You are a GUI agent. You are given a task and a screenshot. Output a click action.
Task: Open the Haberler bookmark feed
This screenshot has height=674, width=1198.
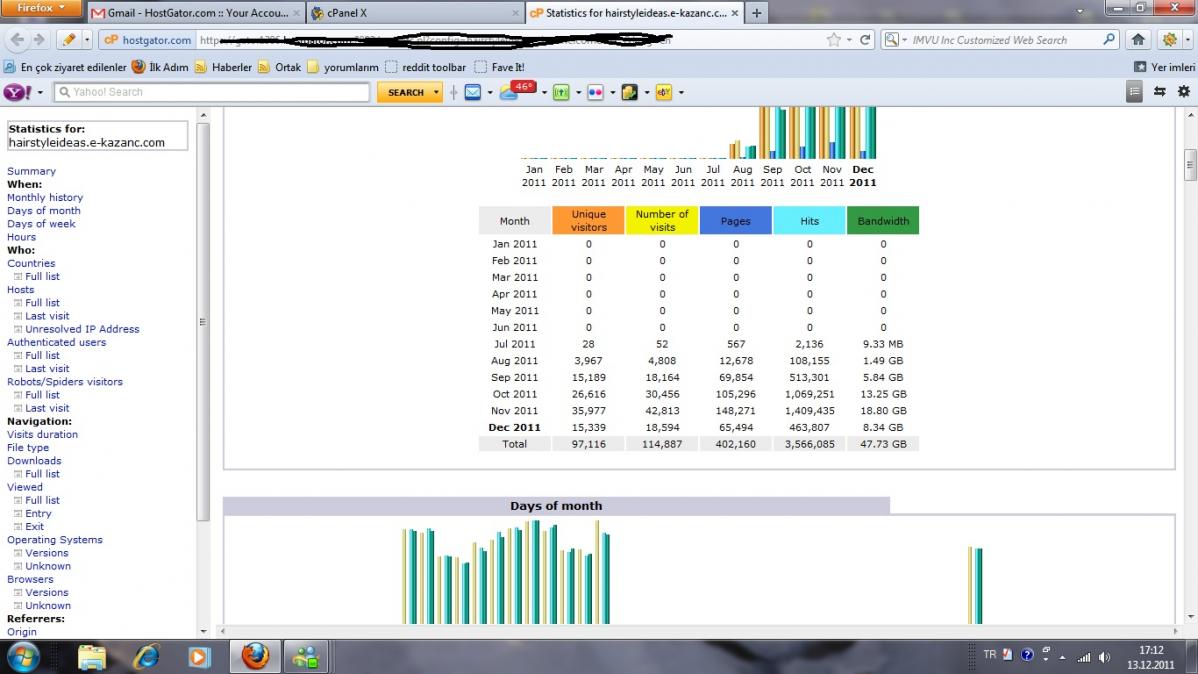pyautogui.click(x=223, y=67)
